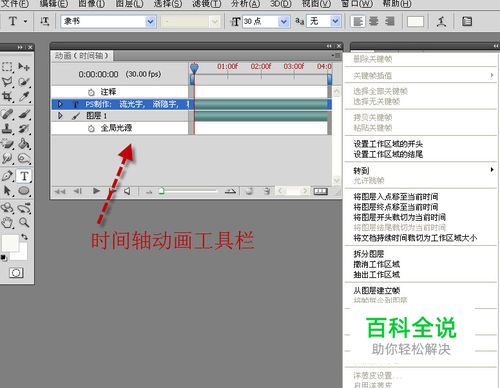Screen dimensions: 500x388
Task: Toggle timeline audio playback speaker
Action: pyautogui.click(x=127, y=191)
